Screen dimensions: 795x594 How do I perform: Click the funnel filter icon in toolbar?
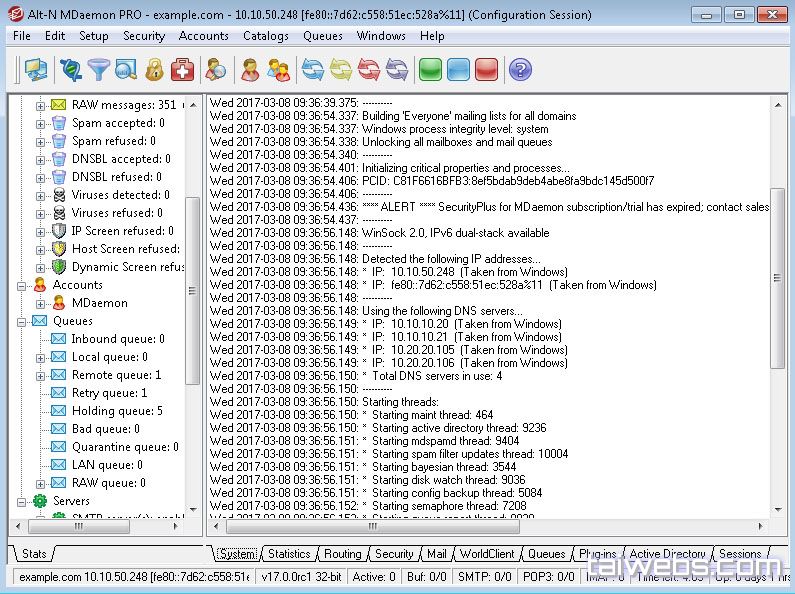click(x=98, y=69)
